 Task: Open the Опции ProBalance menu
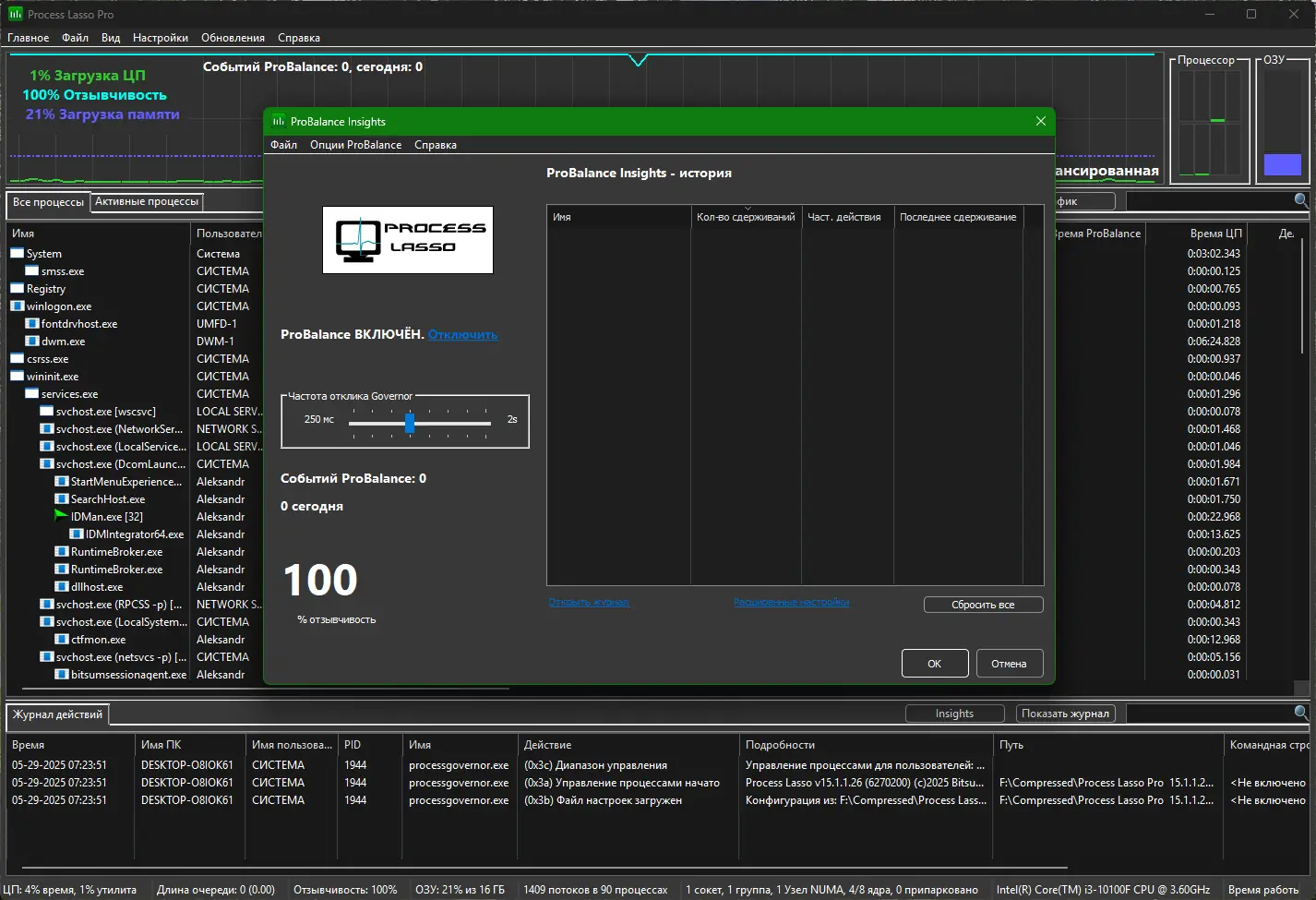point(355,145)
